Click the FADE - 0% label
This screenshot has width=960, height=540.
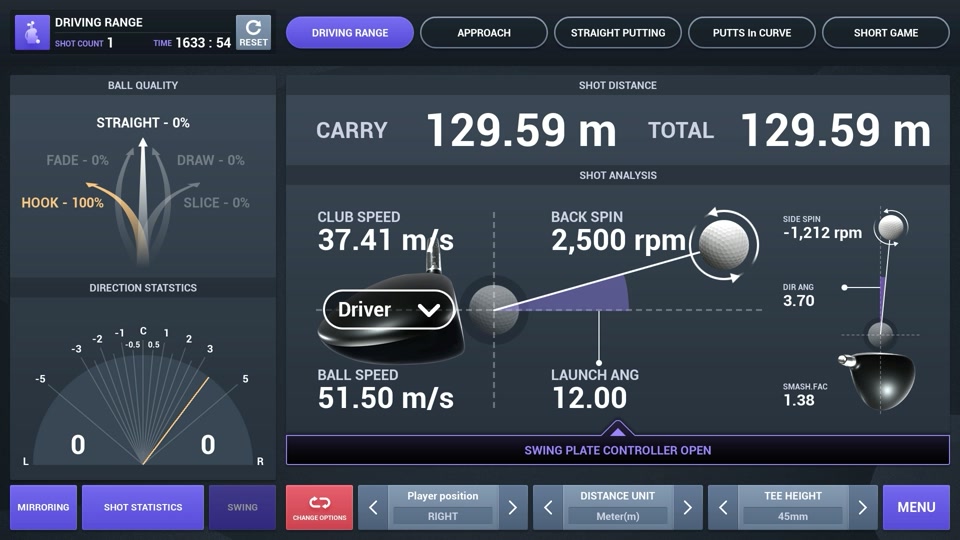[78, 160]
